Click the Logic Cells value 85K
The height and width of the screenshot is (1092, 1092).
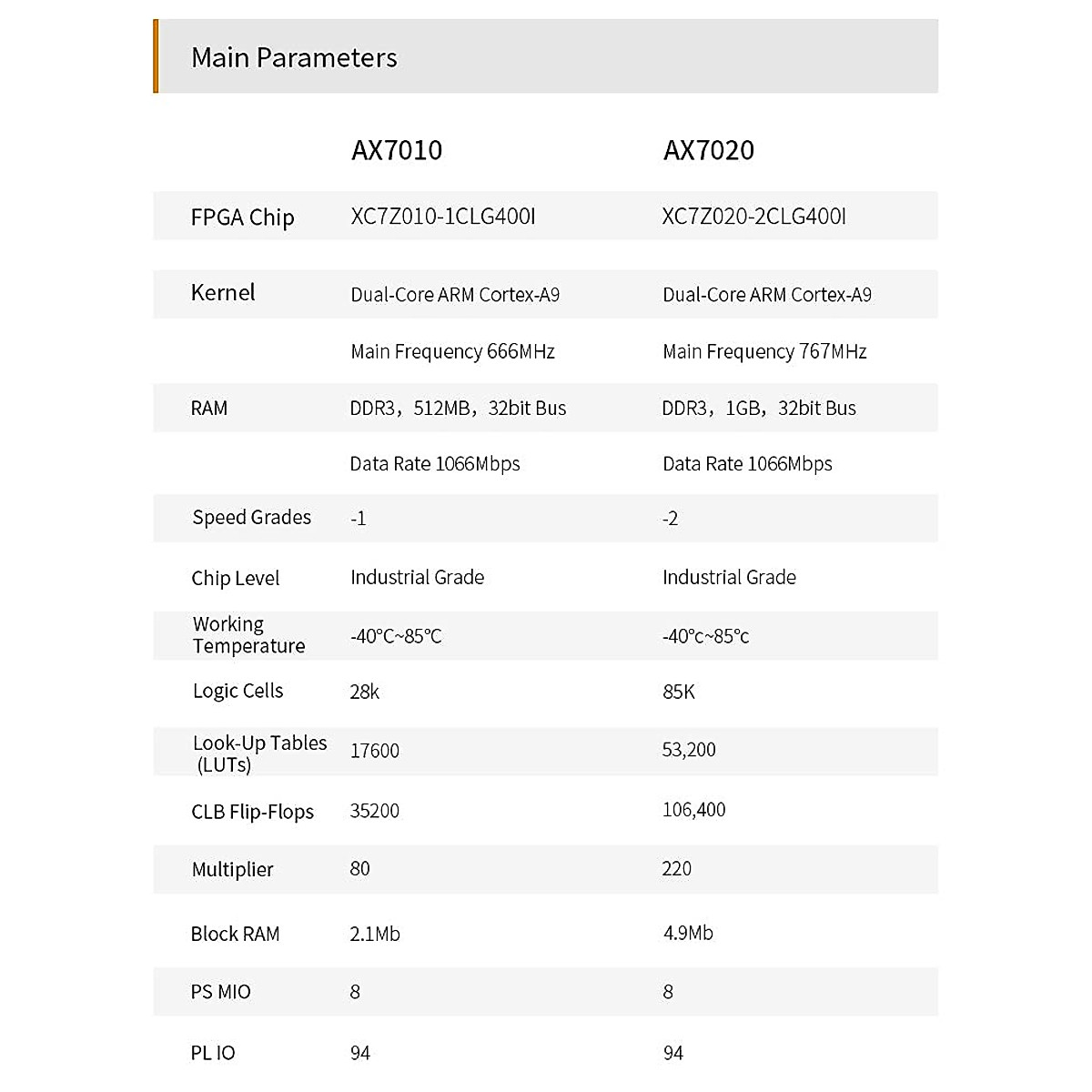click(x=679, y=692)
